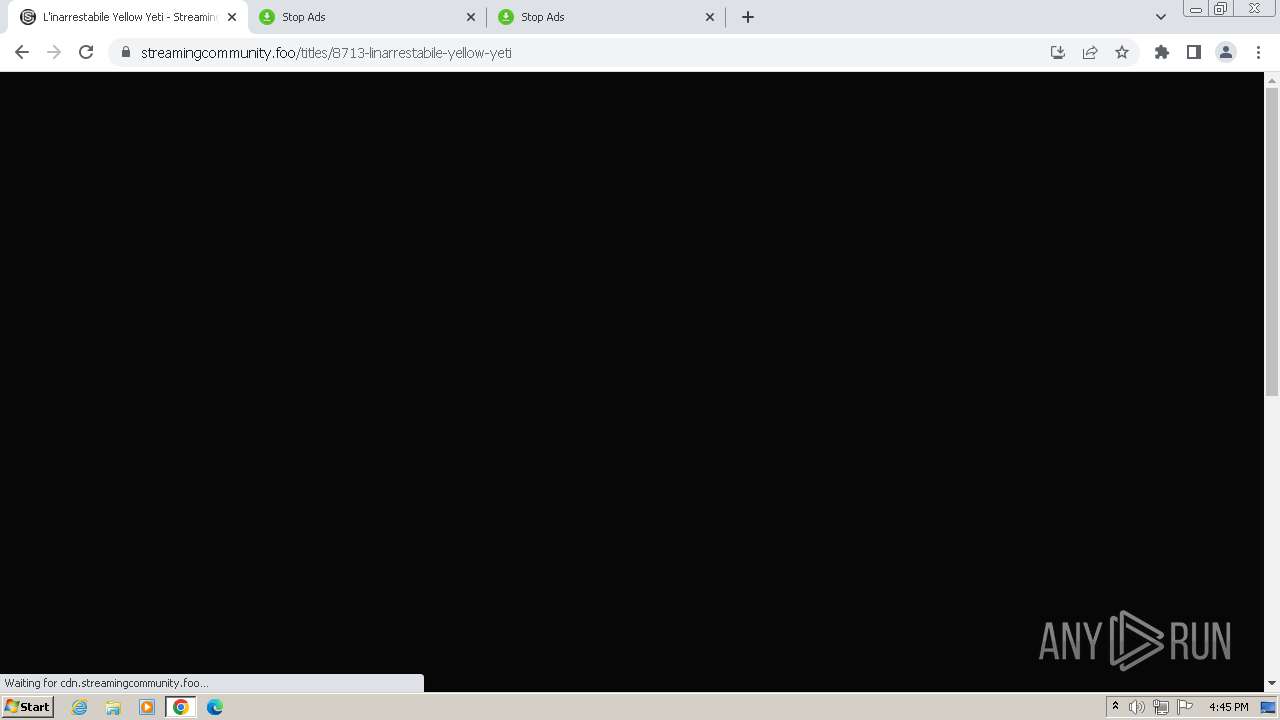1280x720 pixels.
Task: View site info via padlock icon
Action: [125, 52]
